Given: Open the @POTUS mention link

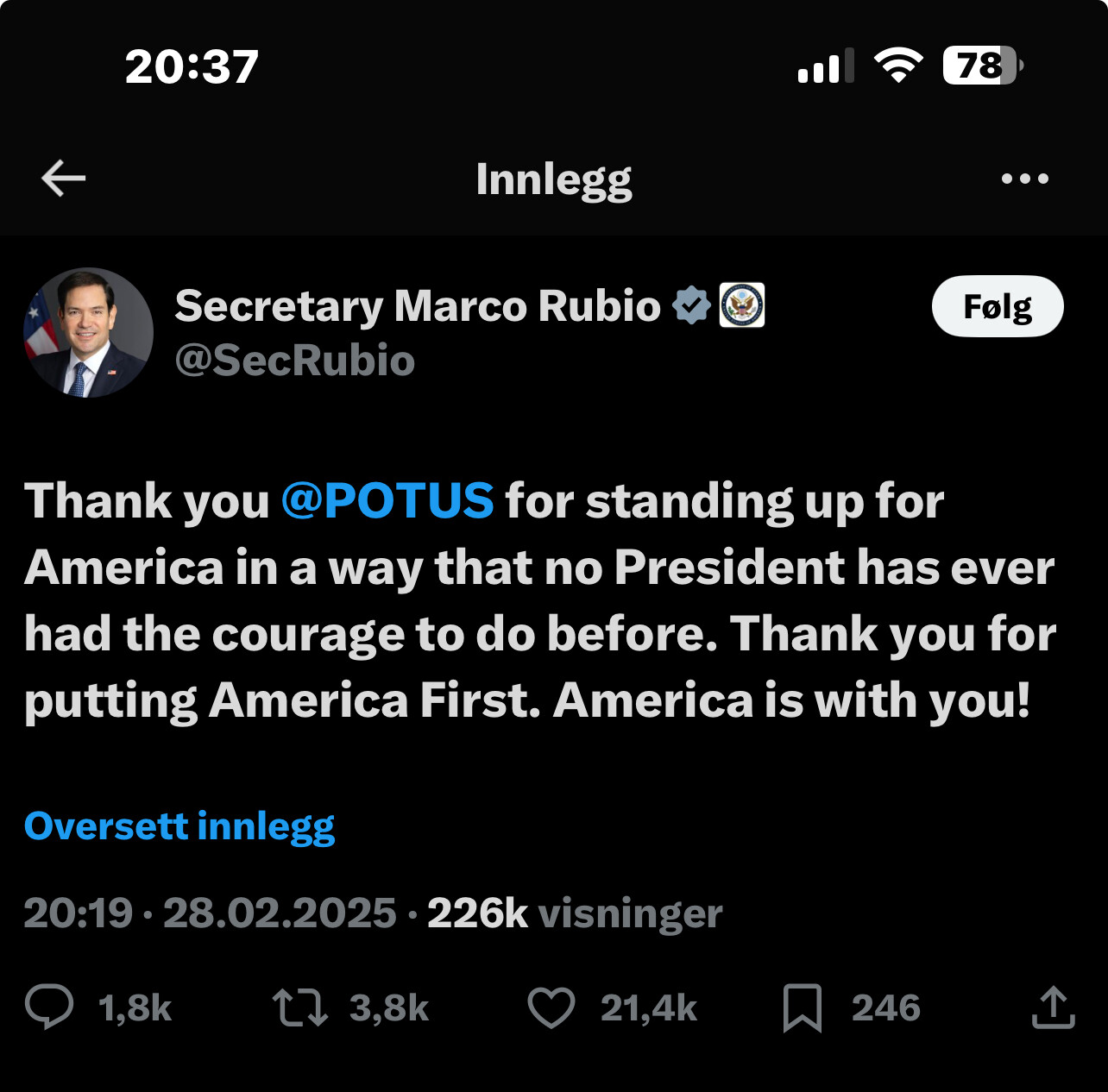Looking at the screenshot, I should pos(387,500).
